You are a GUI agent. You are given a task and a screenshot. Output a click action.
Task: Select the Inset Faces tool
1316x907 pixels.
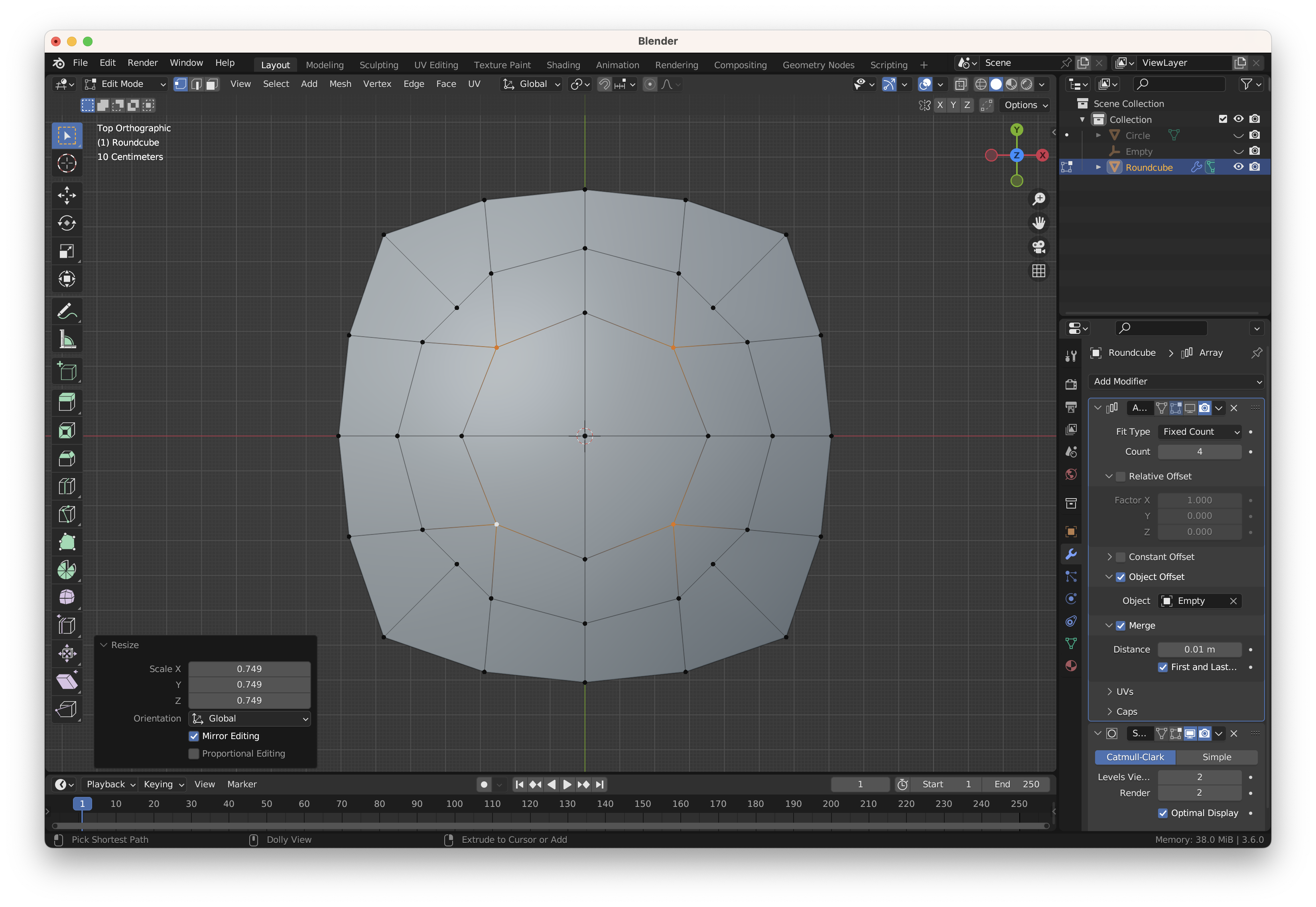pos(67,430)
